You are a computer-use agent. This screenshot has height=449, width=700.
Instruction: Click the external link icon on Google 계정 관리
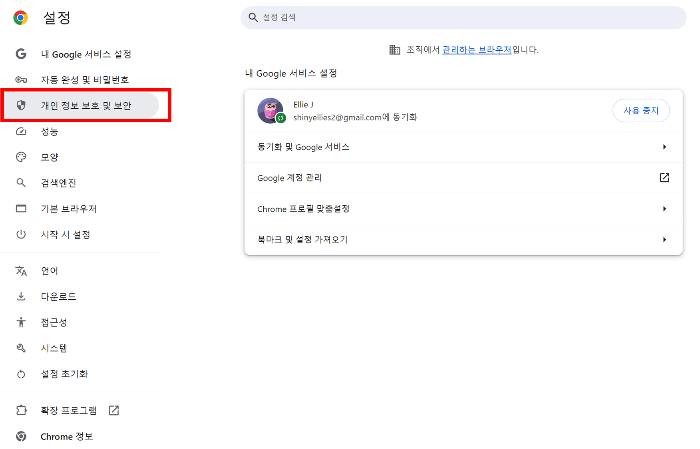[x=664, y=178]
